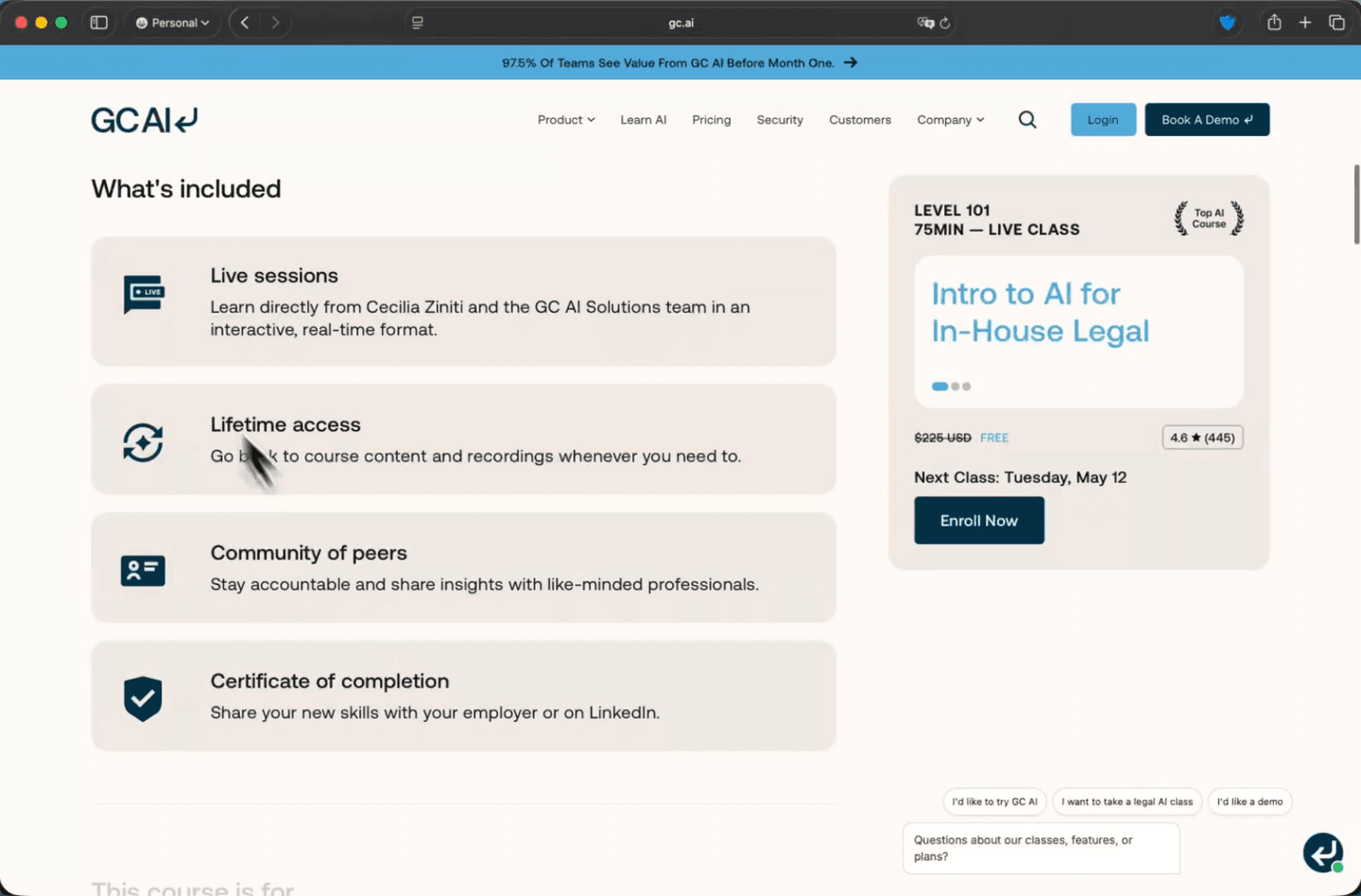Click the Live sessions chat icon
This screenshot has width=1361, height=896.
pos(144,295)
